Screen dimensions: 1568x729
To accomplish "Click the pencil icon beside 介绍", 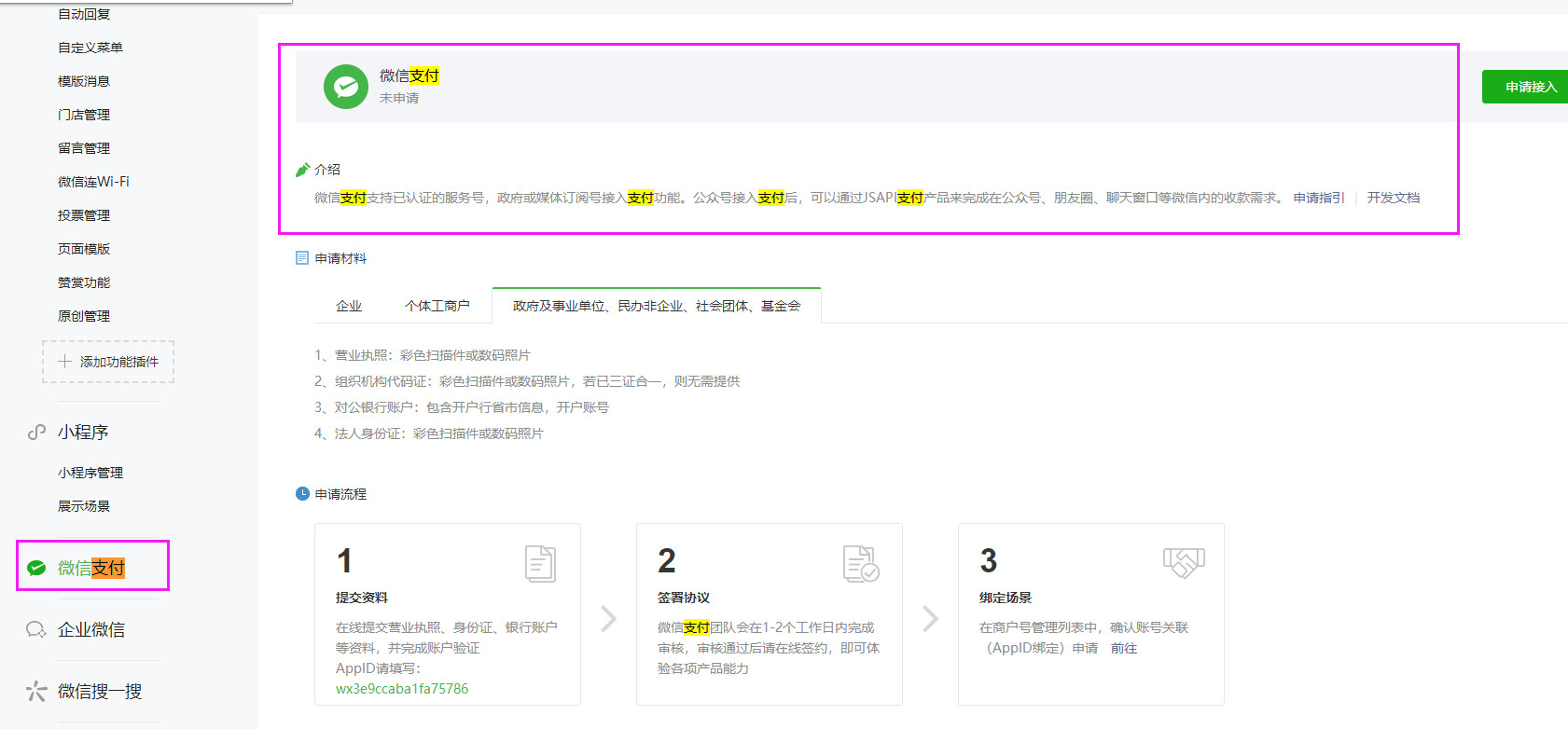I will [x=302, y=170].
